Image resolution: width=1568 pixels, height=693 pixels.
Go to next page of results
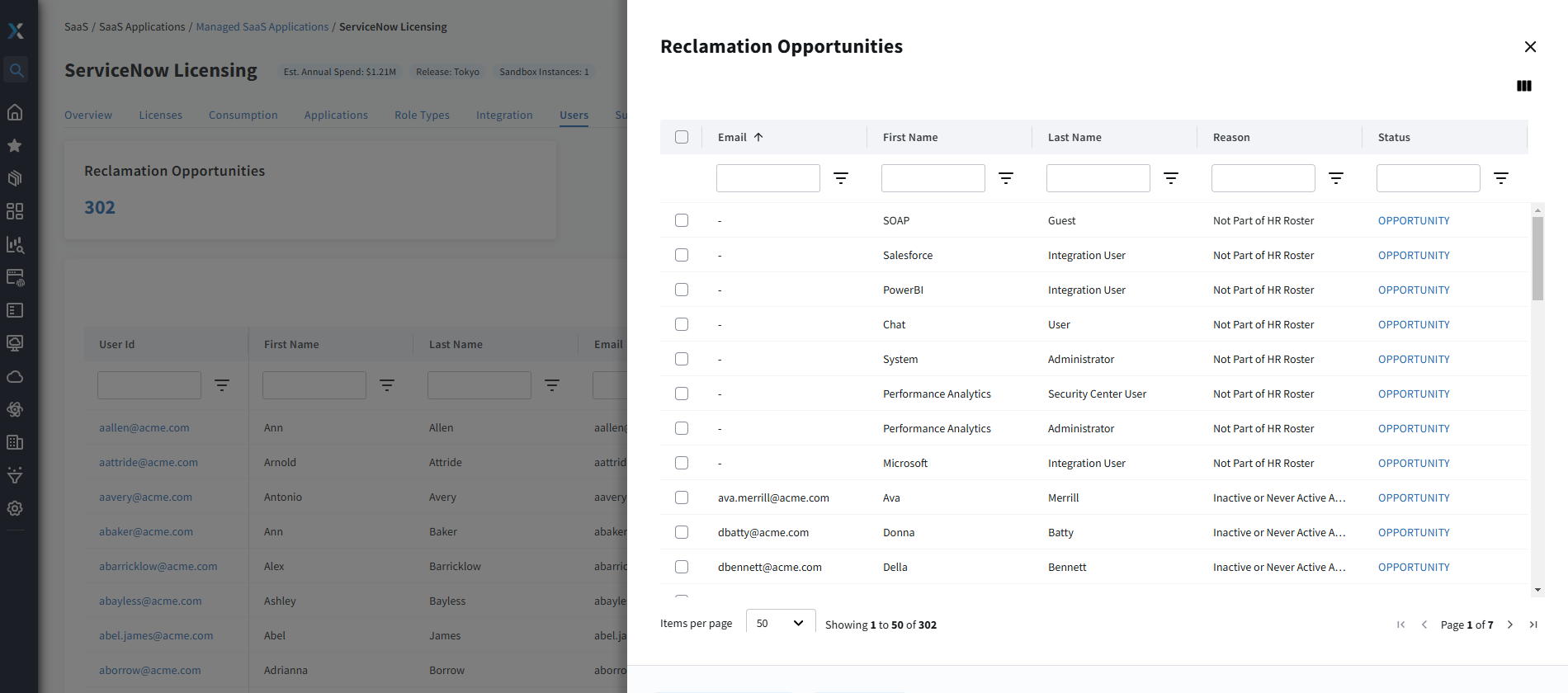[1509, 625]
